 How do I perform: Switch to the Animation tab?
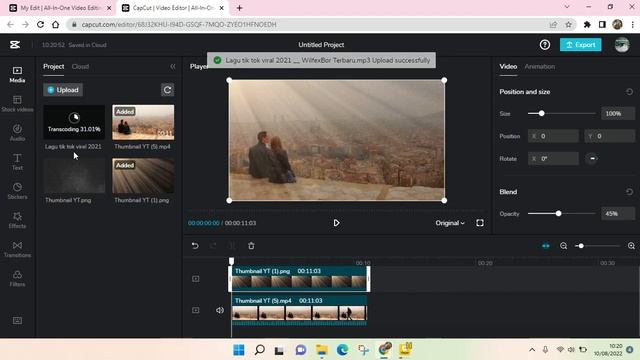[x=540, y=67]
